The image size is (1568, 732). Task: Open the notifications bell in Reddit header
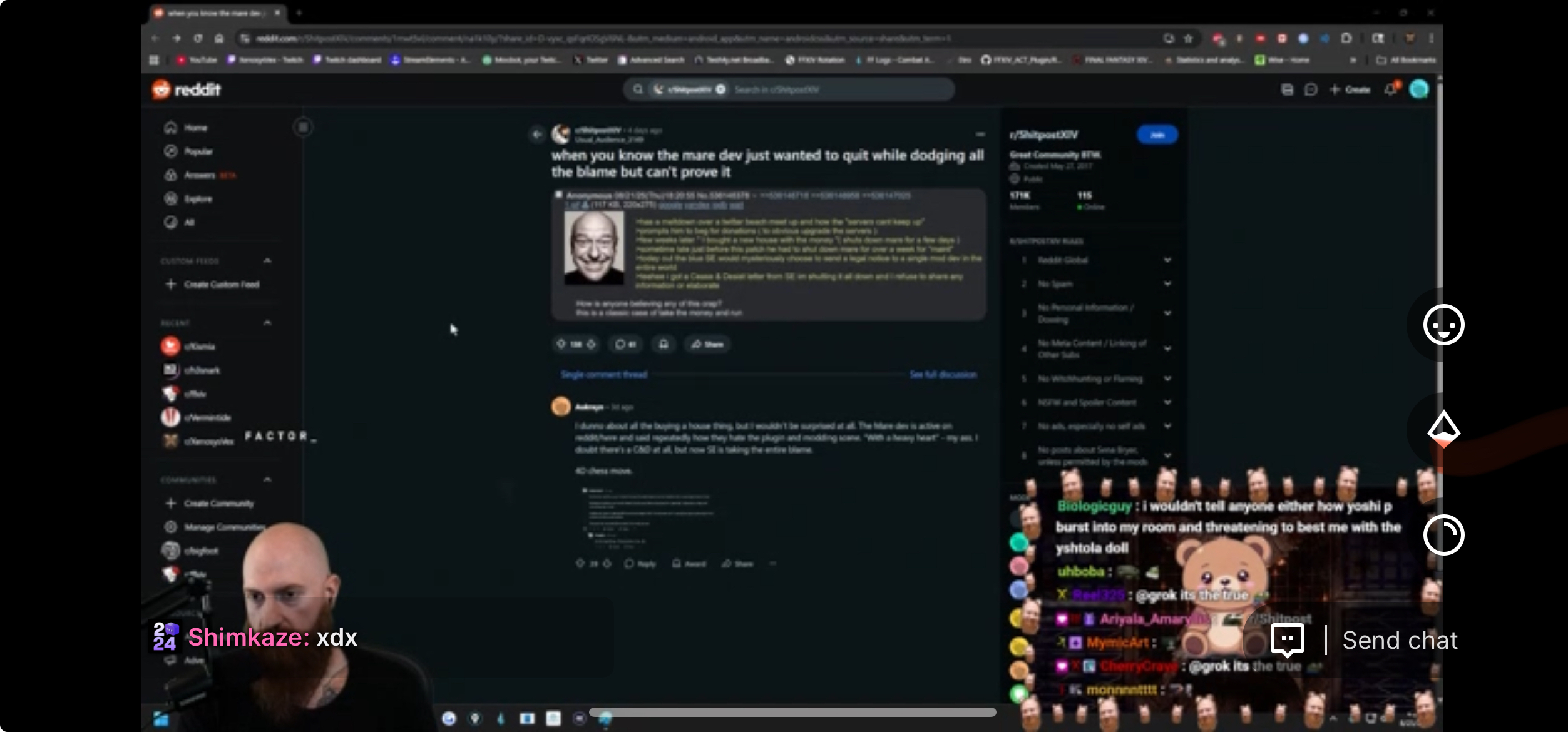[1390, 90]
